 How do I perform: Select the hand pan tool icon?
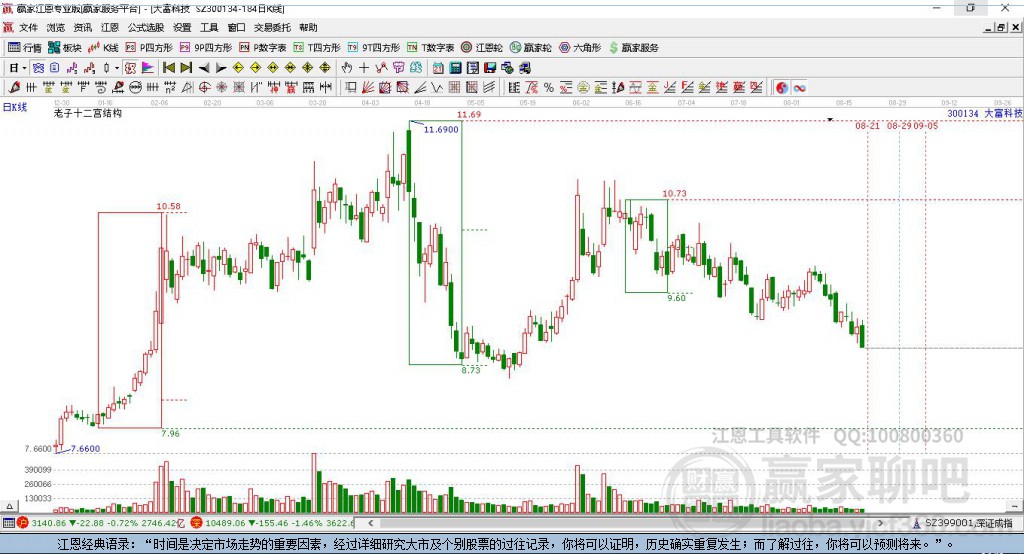[x=347, y=68]
